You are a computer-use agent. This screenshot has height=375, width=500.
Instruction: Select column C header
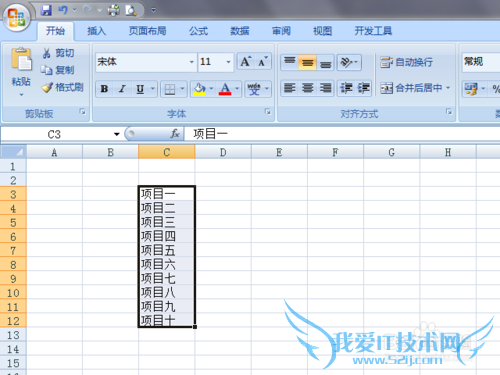tap(167, 152)
